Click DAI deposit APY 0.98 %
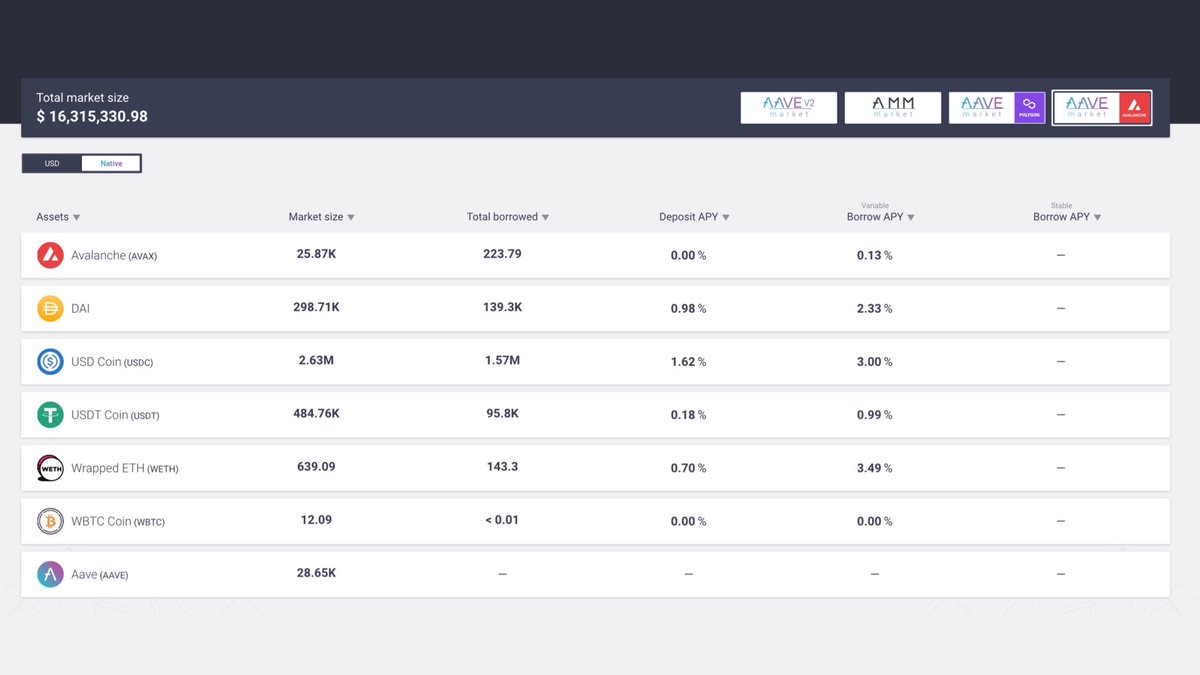The image size is (1200, 675). click(x=688, y=309)
